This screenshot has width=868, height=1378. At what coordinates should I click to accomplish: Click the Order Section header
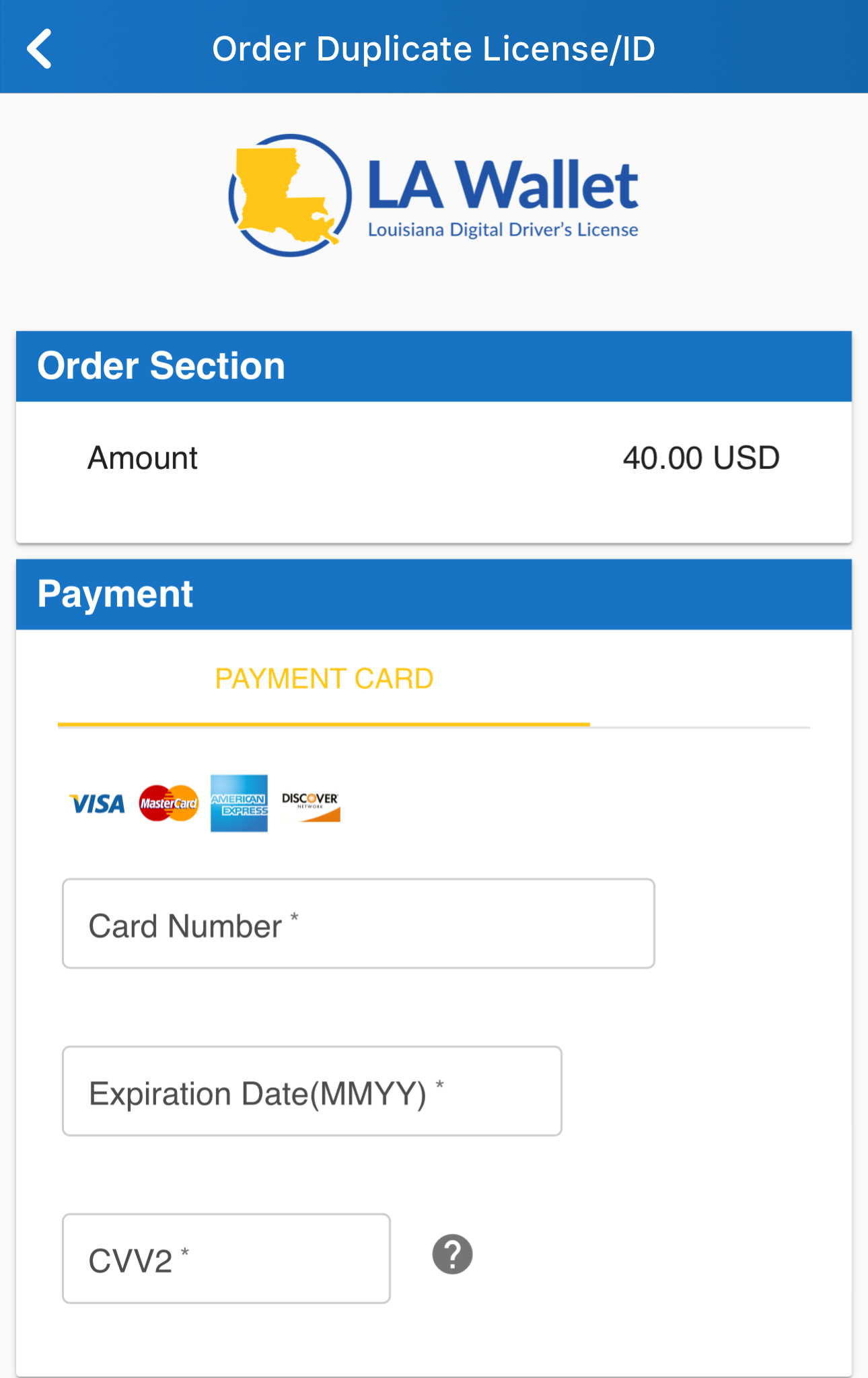pos(161,366)
